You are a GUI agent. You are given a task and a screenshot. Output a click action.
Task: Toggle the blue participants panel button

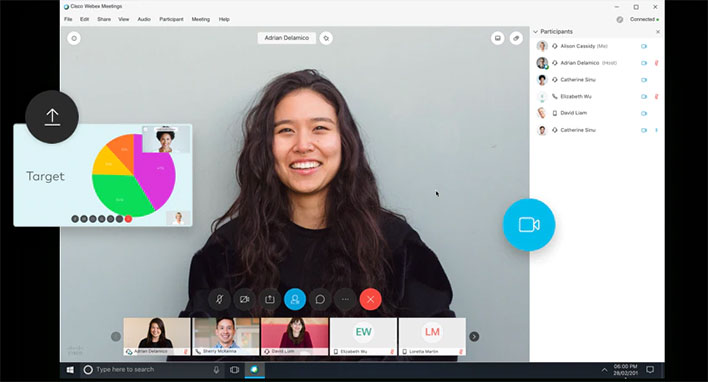coord(295,299)
